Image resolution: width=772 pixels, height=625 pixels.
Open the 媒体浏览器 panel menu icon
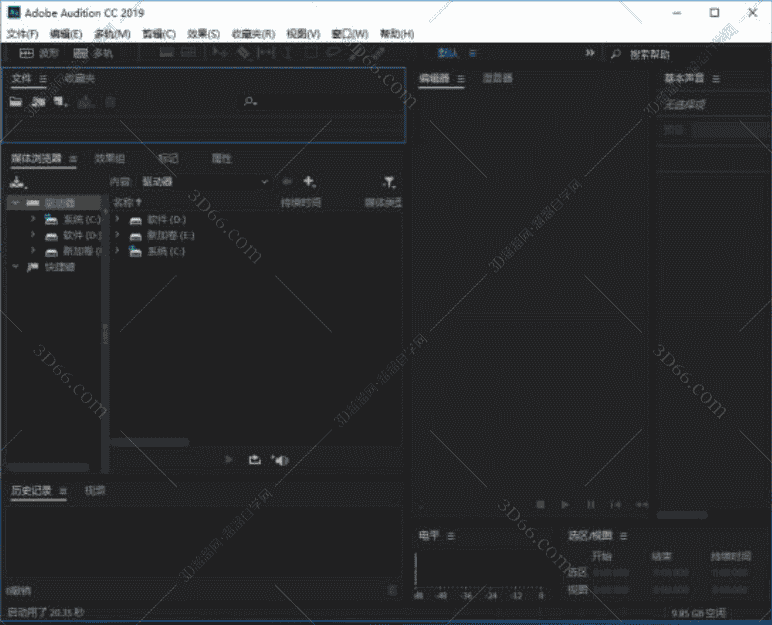(x=73, y=159)
